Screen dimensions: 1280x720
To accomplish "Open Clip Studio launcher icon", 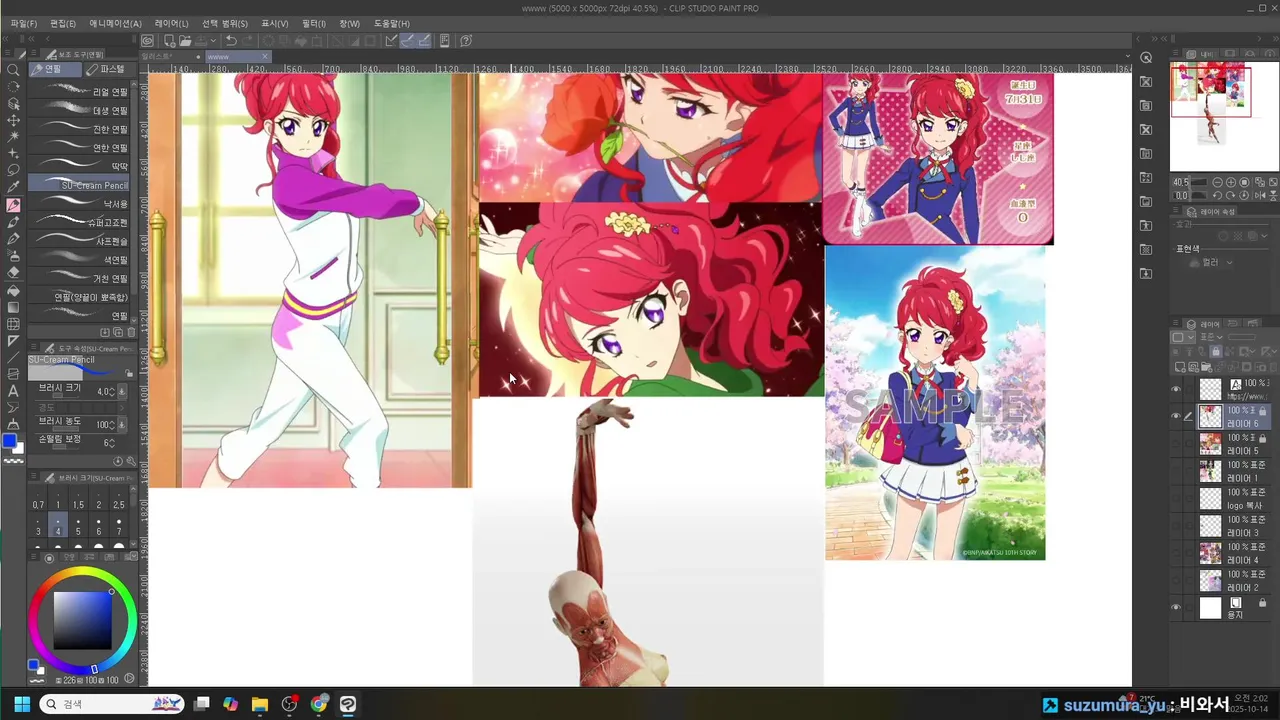I will click(147, 41).
